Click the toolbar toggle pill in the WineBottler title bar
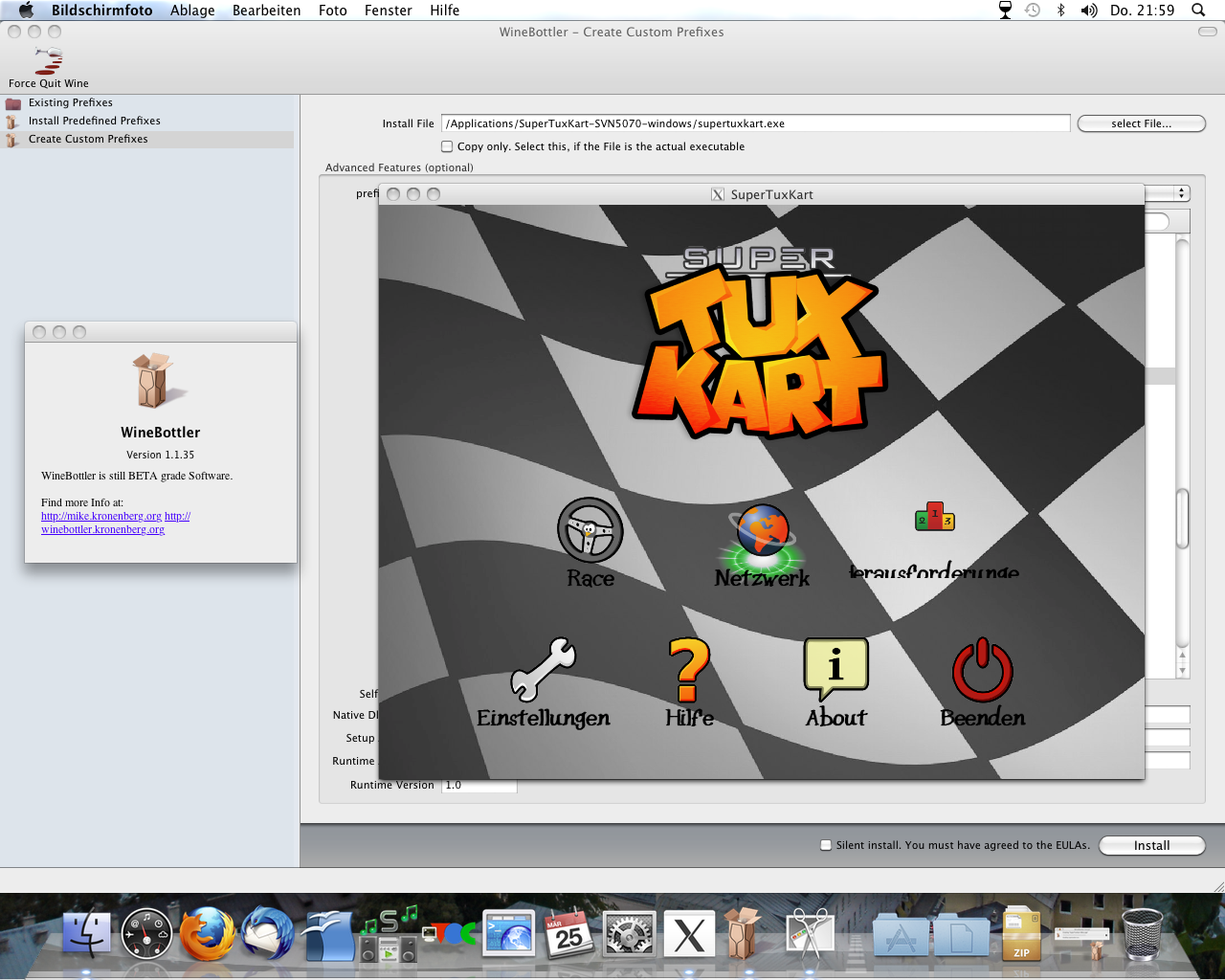This screenshot has height=980, width=1225. pyautogui.click(x=1208, y=32)
